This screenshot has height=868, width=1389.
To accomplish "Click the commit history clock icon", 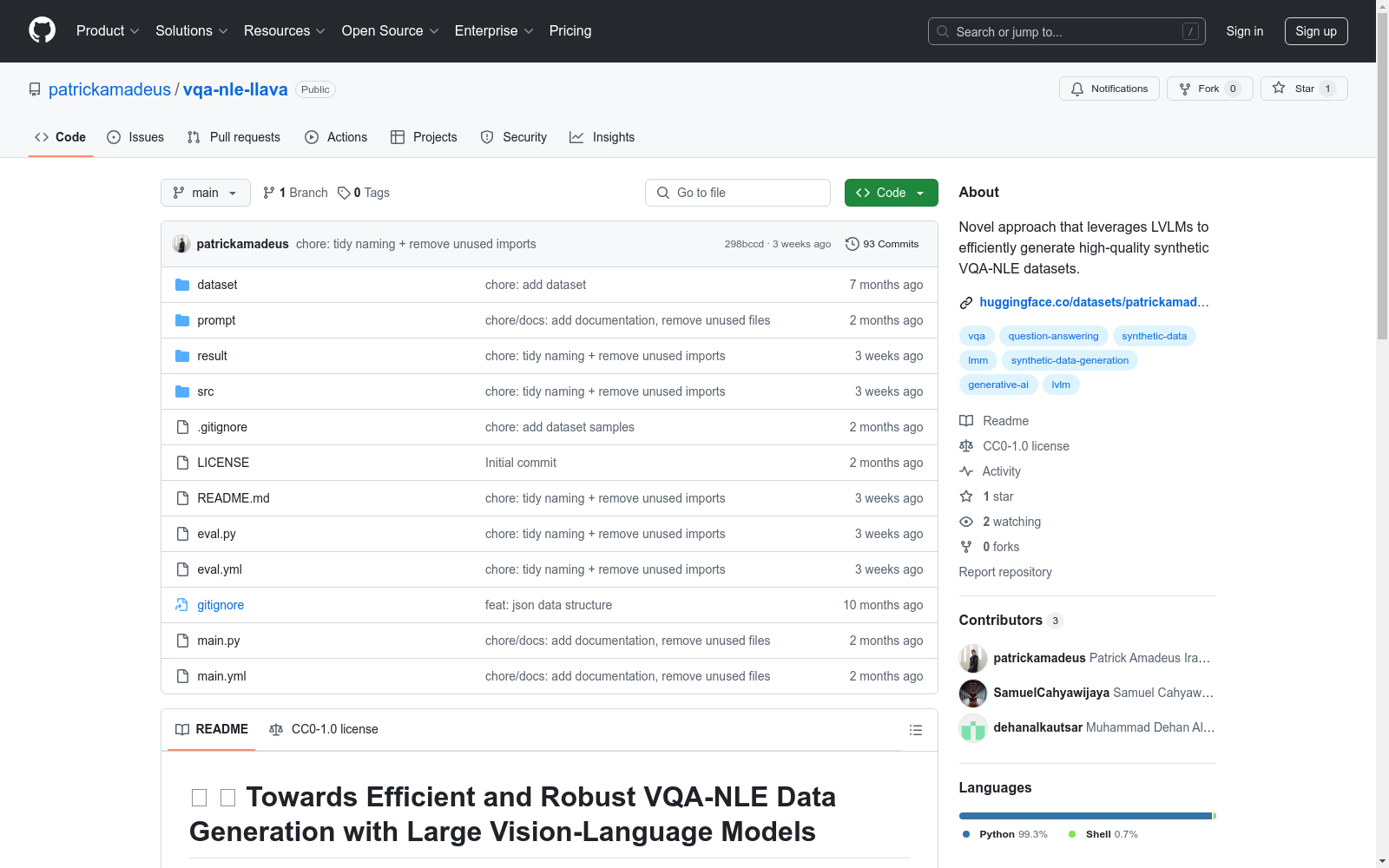I will (852, 244).
